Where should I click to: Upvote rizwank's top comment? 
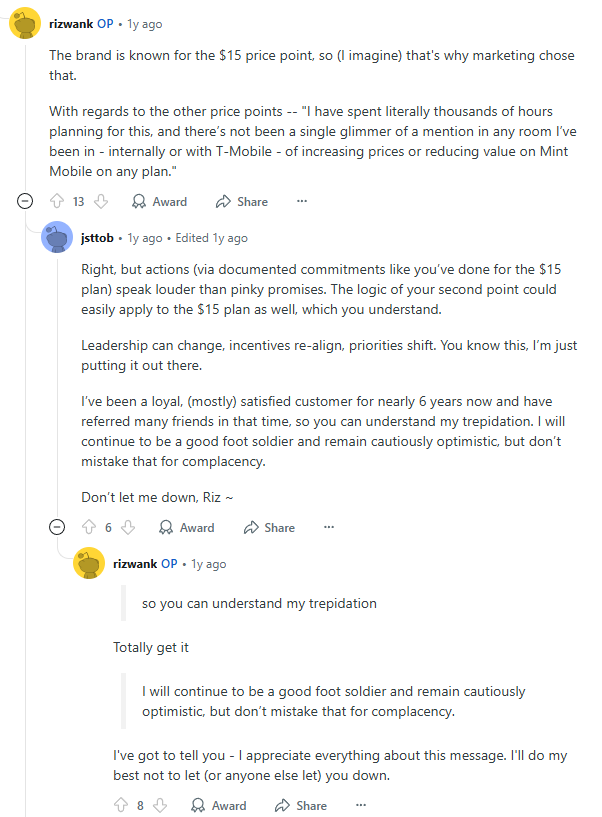pos(59,201)
